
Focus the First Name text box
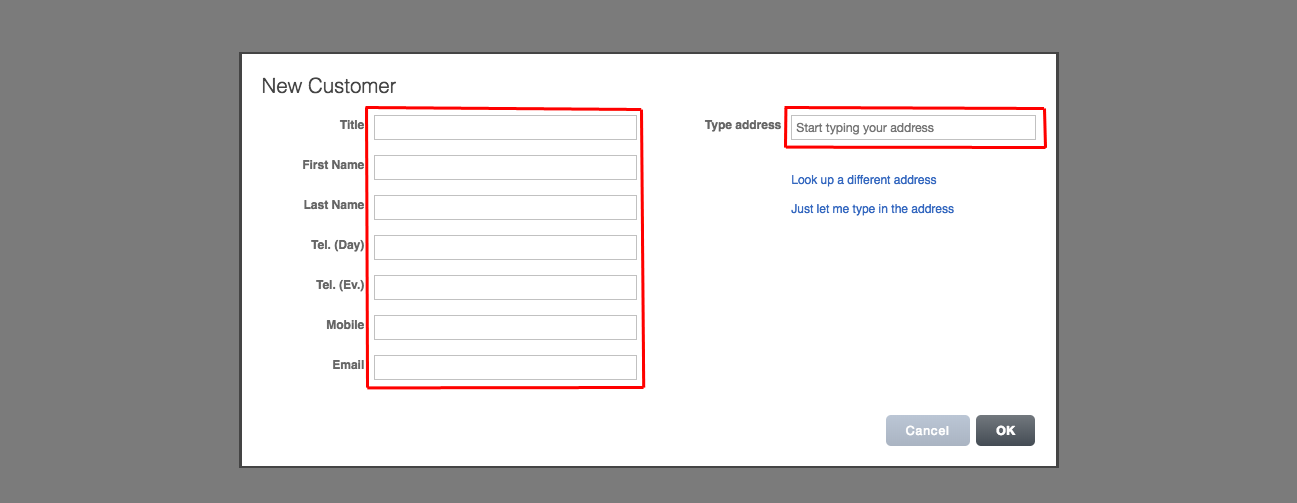click(505, 167)
